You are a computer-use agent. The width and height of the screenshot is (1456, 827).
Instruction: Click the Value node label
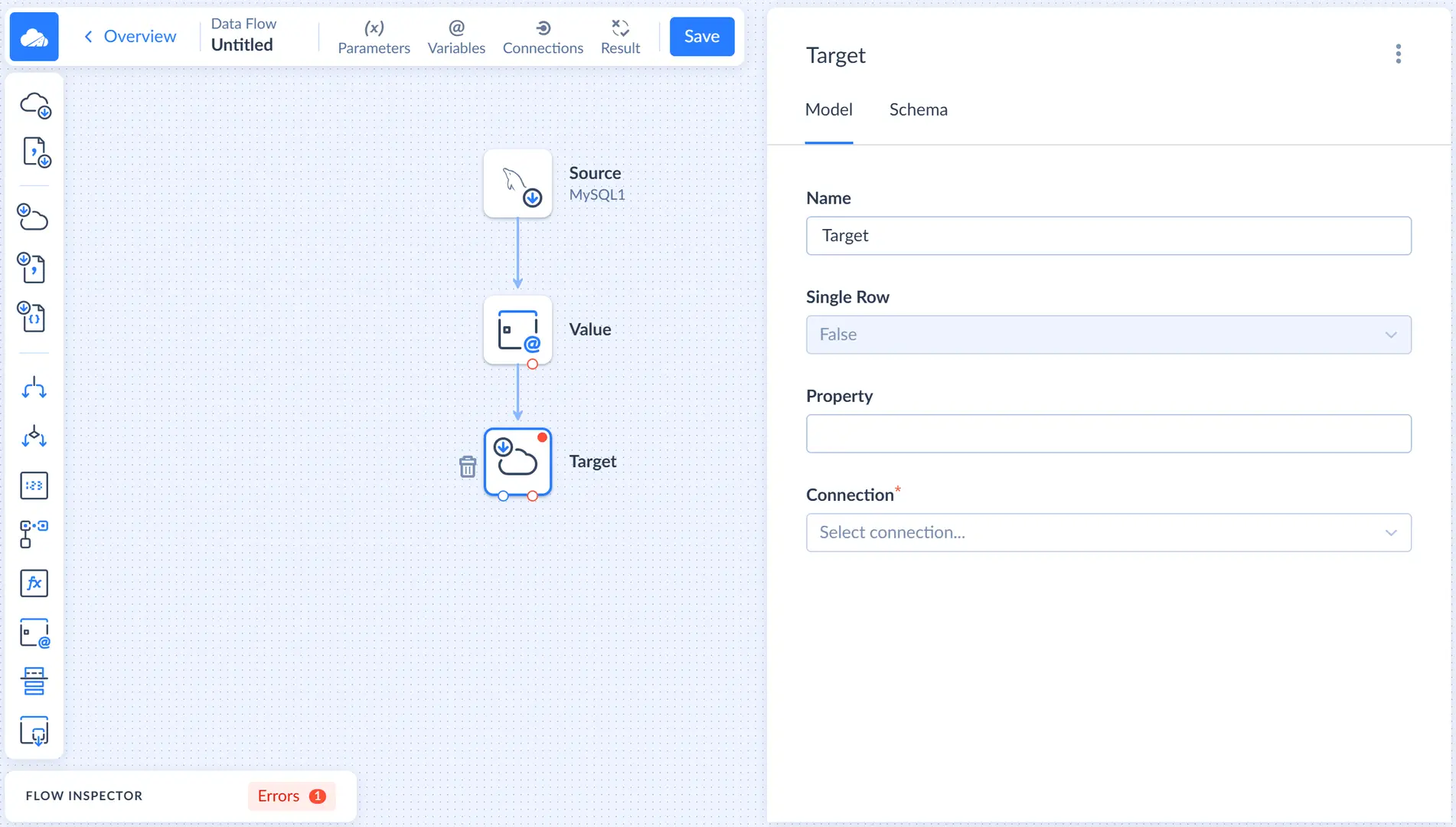(590, 330)
